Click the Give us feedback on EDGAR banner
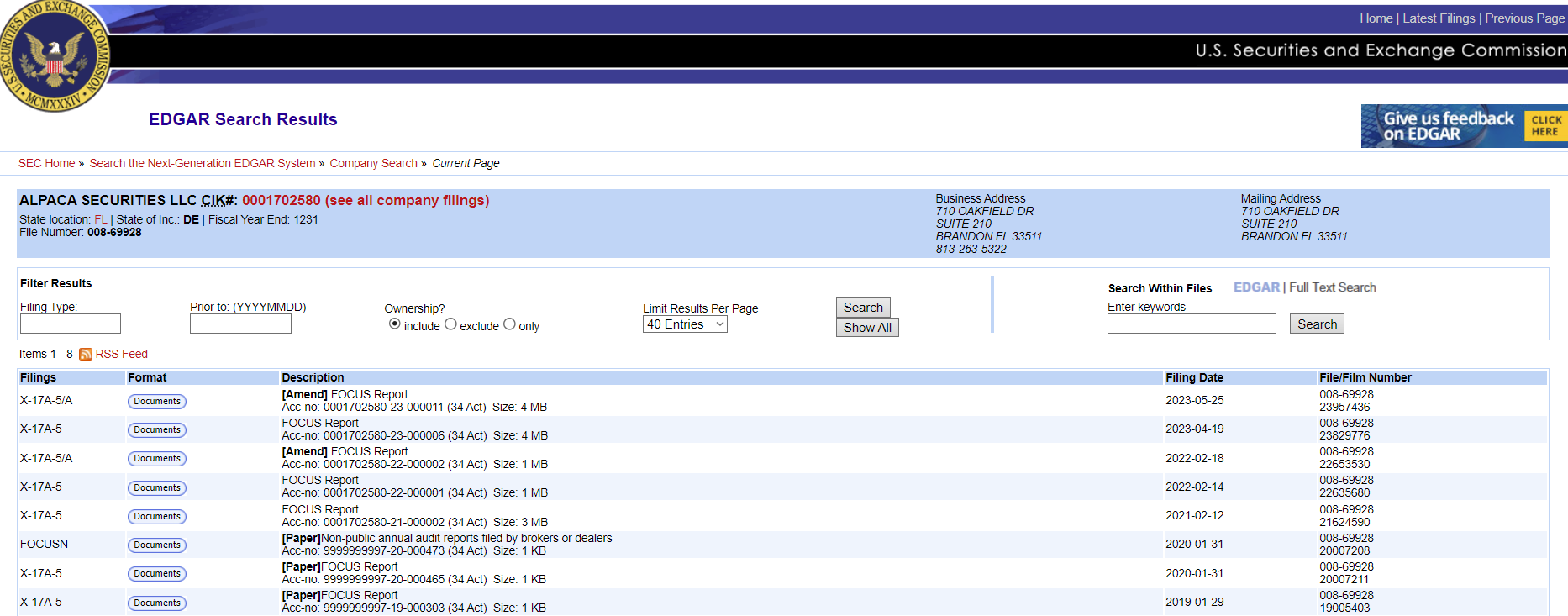This screenshot has height=616, width=1568. tap(1462, 126)
